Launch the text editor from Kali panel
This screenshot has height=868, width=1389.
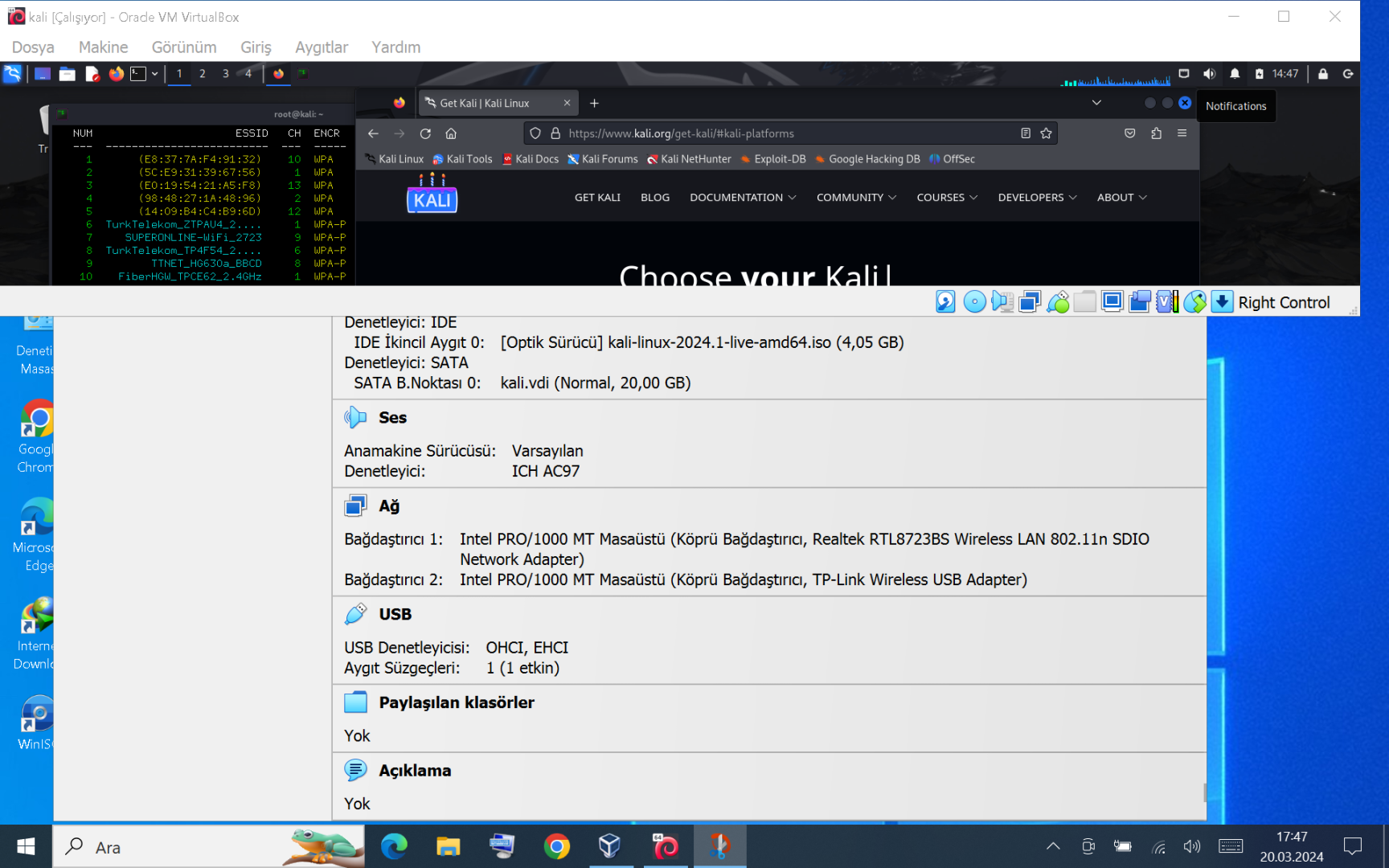(92, 74)
